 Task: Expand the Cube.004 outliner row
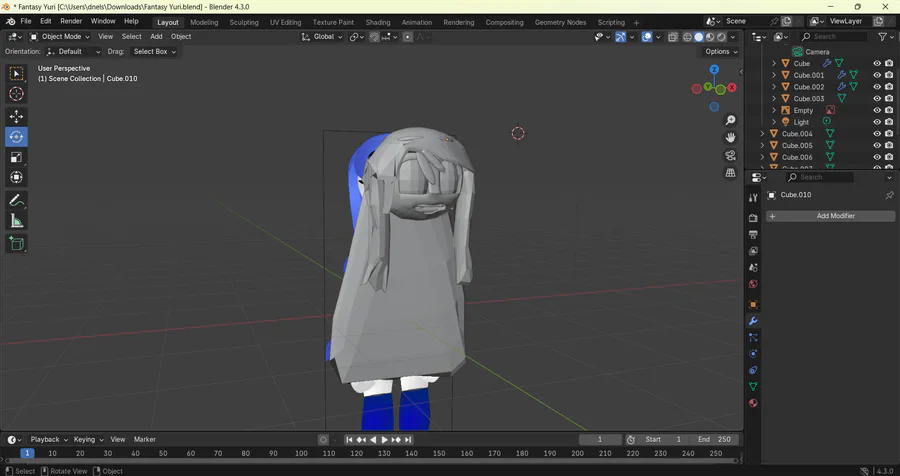(x=762, y=134)
